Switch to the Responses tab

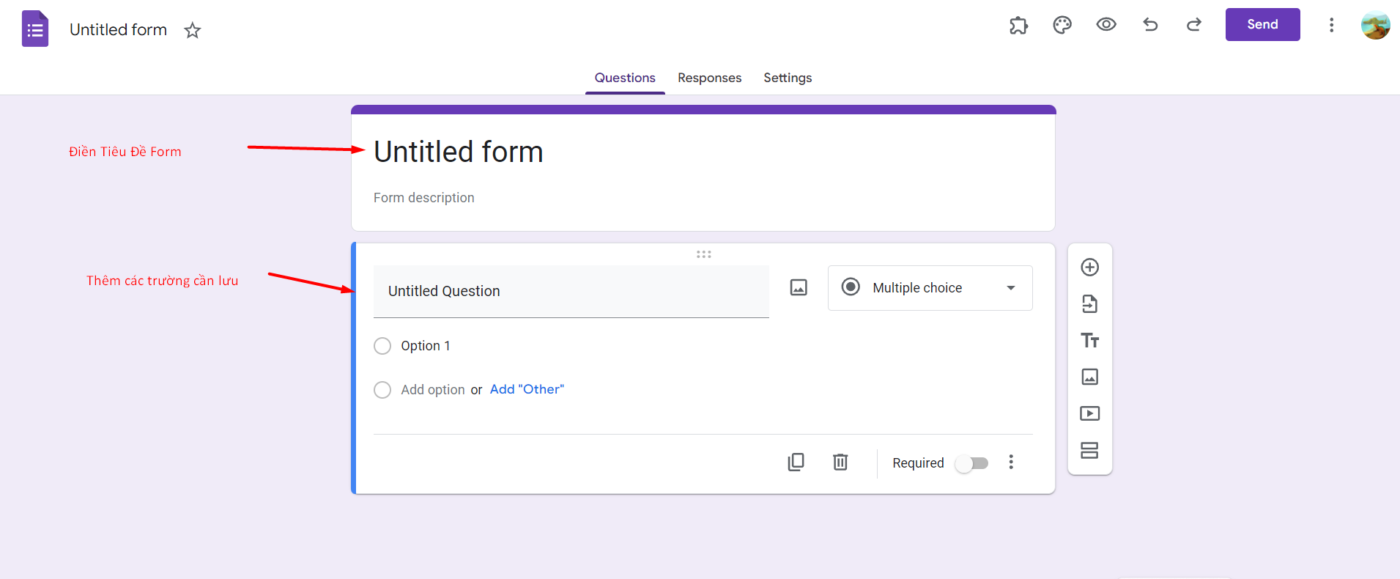coord(709,77)
